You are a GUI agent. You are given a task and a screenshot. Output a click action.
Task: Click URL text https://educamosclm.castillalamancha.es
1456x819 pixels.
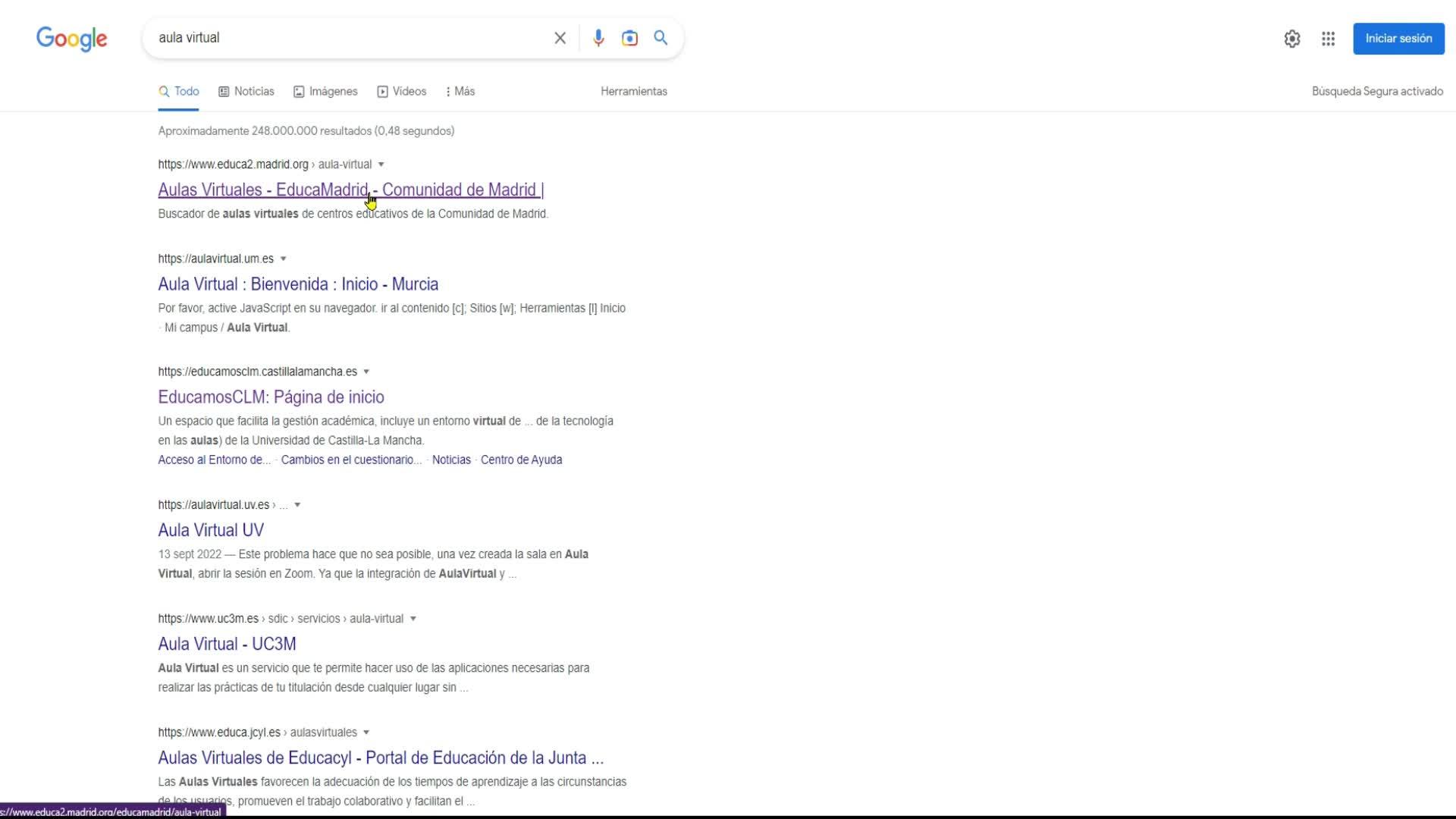(257, 372)
